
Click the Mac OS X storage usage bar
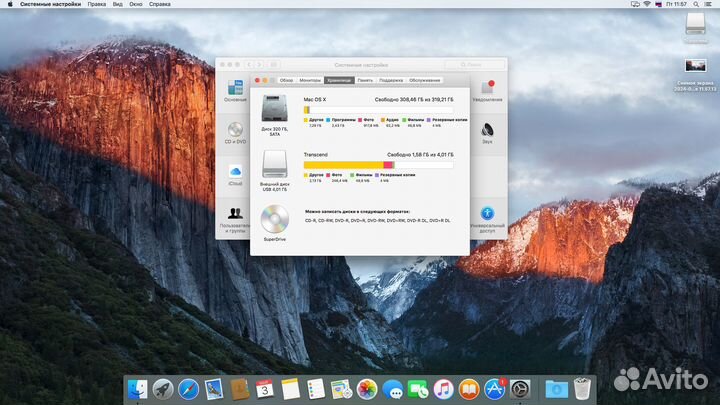click(x=378, y=110)
